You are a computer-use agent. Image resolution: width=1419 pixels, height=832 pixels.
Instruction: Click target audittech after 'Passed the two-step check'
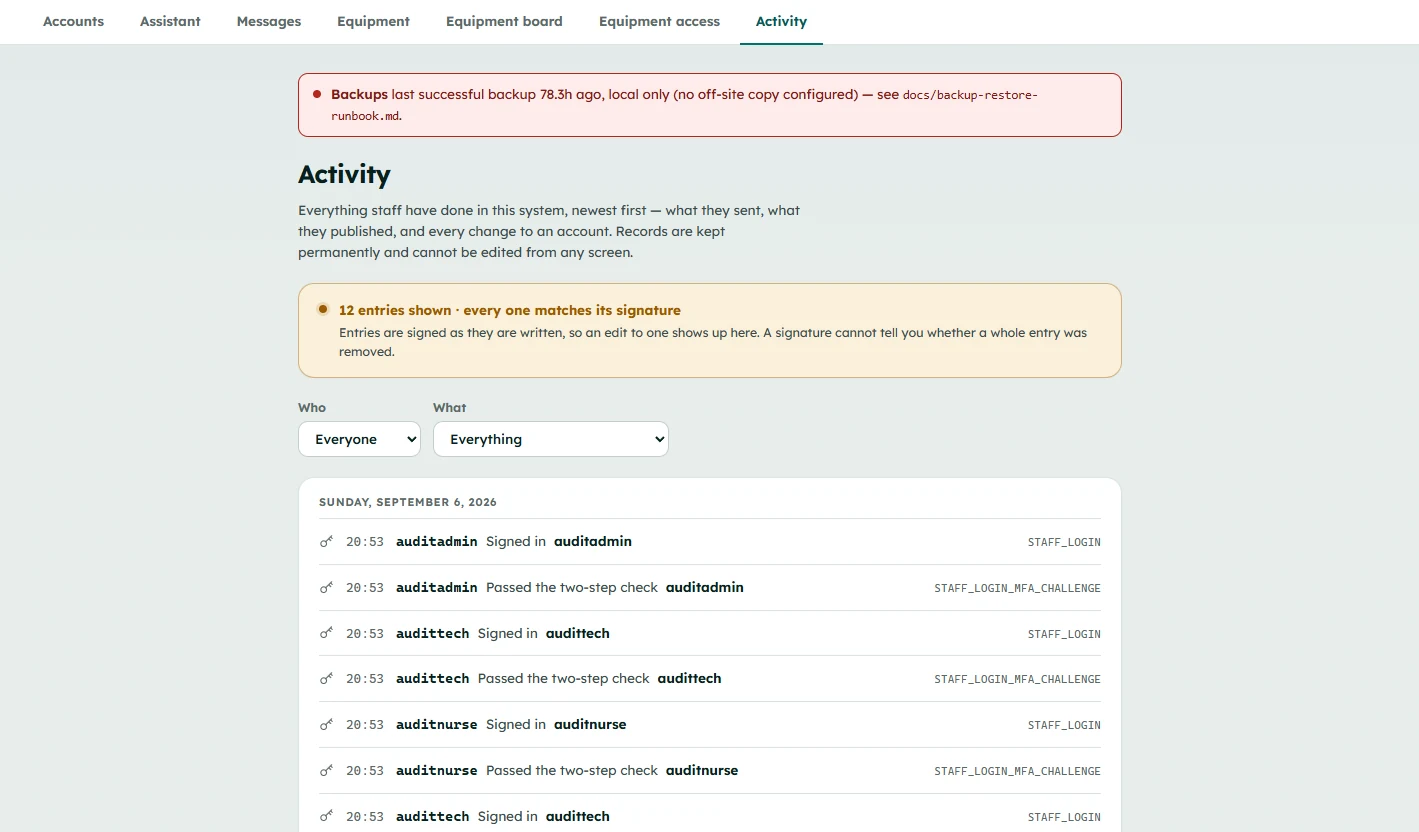689,678
